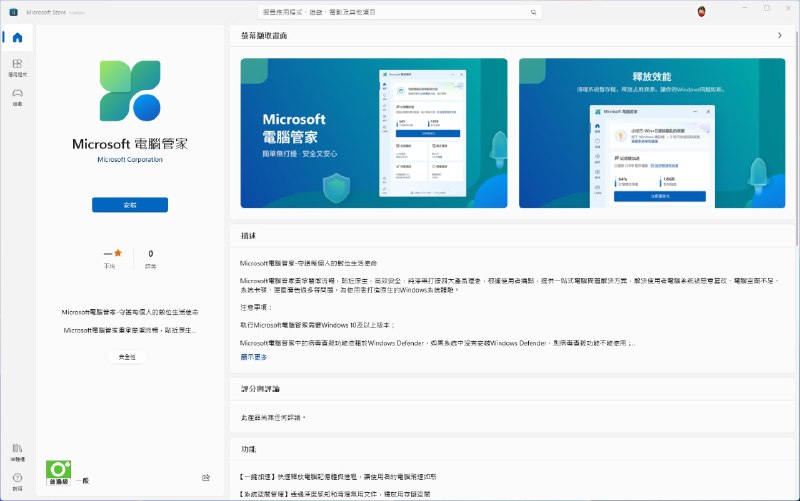This screenshot has height=501, width=800.
Task: Focus the store search box
Action: [400, 12]
